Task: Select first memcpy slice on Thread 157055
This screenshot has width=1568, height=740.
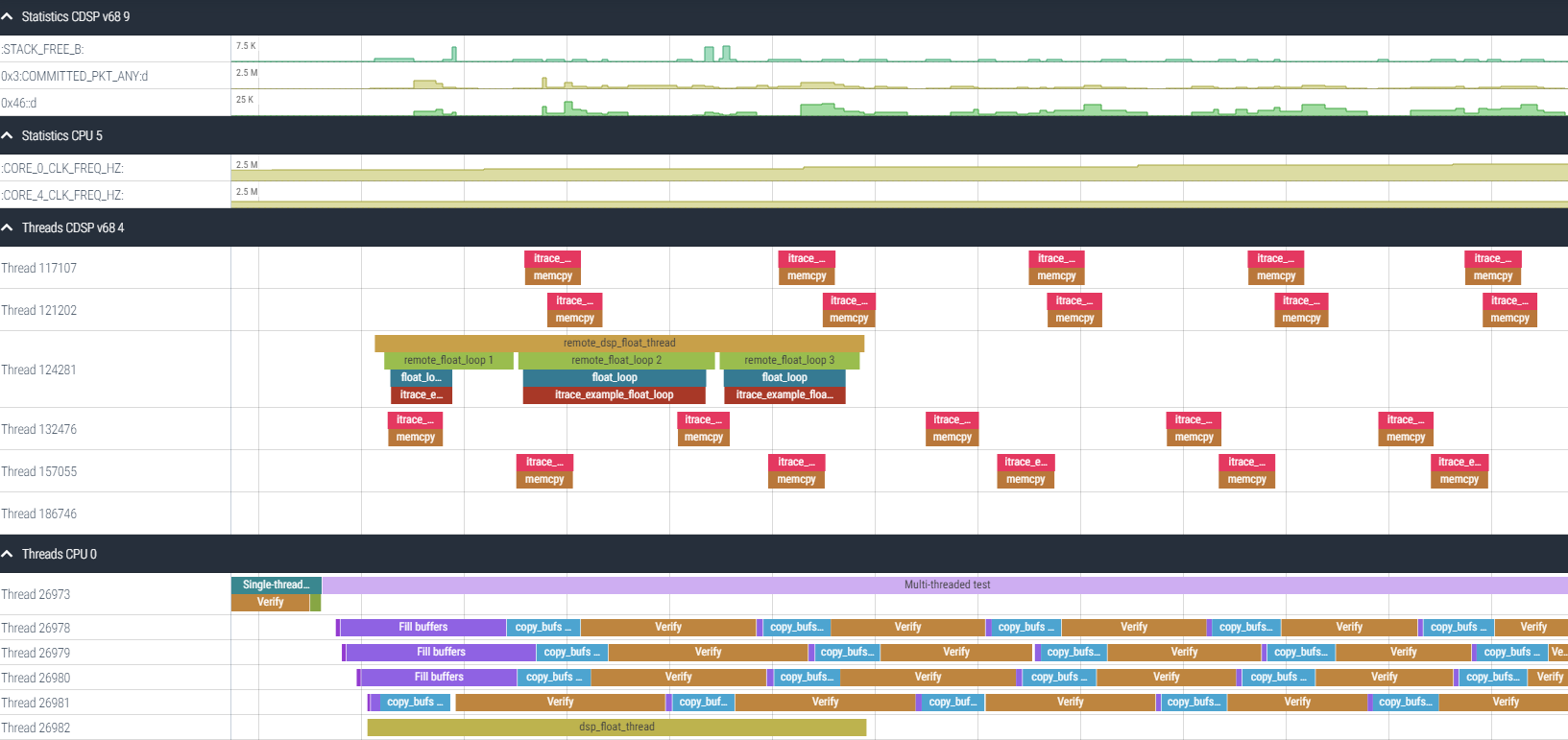Action: coord(544,479)
